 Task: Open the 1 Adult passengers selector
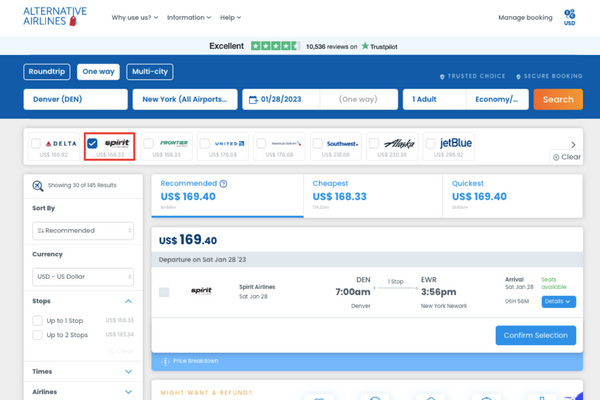coord(434,100)
